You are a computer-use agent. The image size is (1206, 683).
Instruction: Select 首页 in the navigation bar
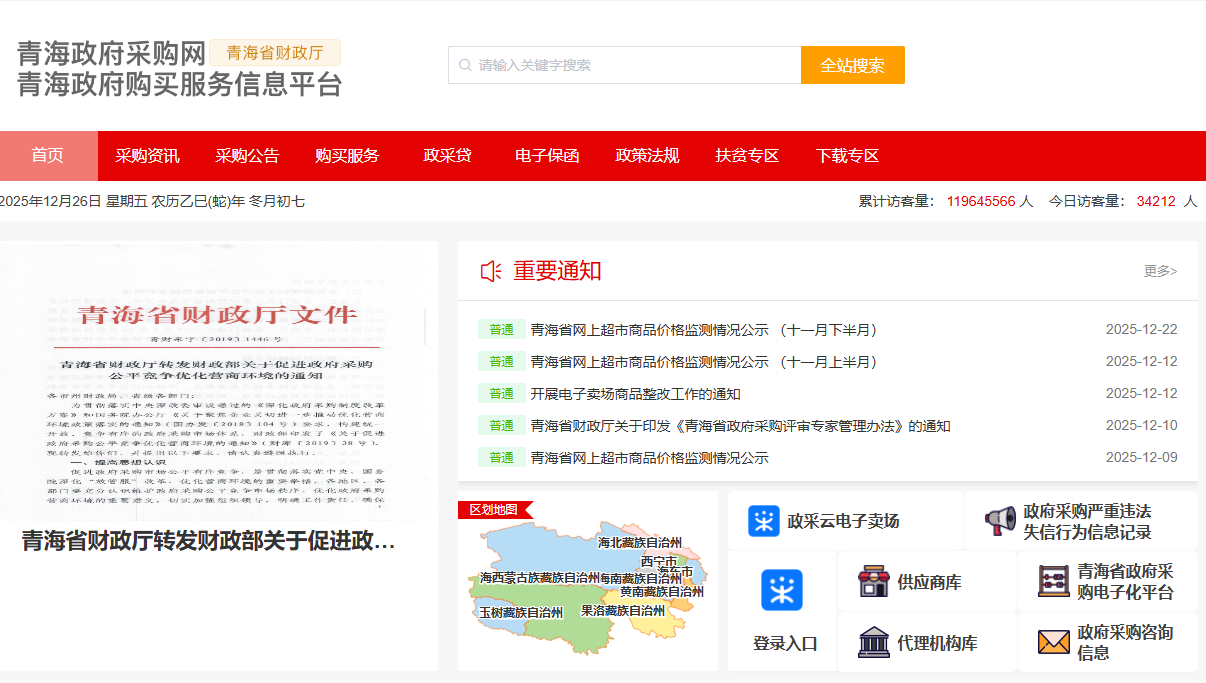pos(47,156)
